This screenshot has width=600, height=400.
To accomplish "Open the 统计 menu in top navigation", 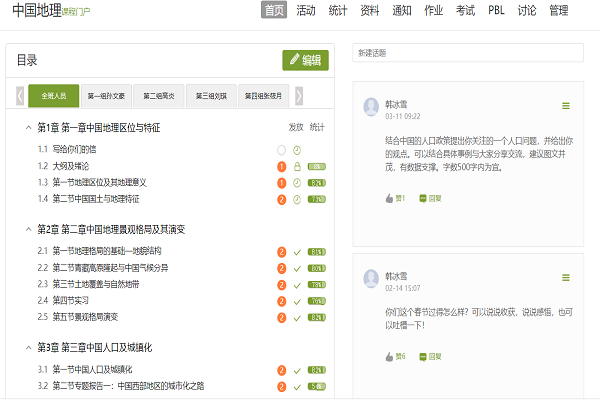I will pos(341,10).
